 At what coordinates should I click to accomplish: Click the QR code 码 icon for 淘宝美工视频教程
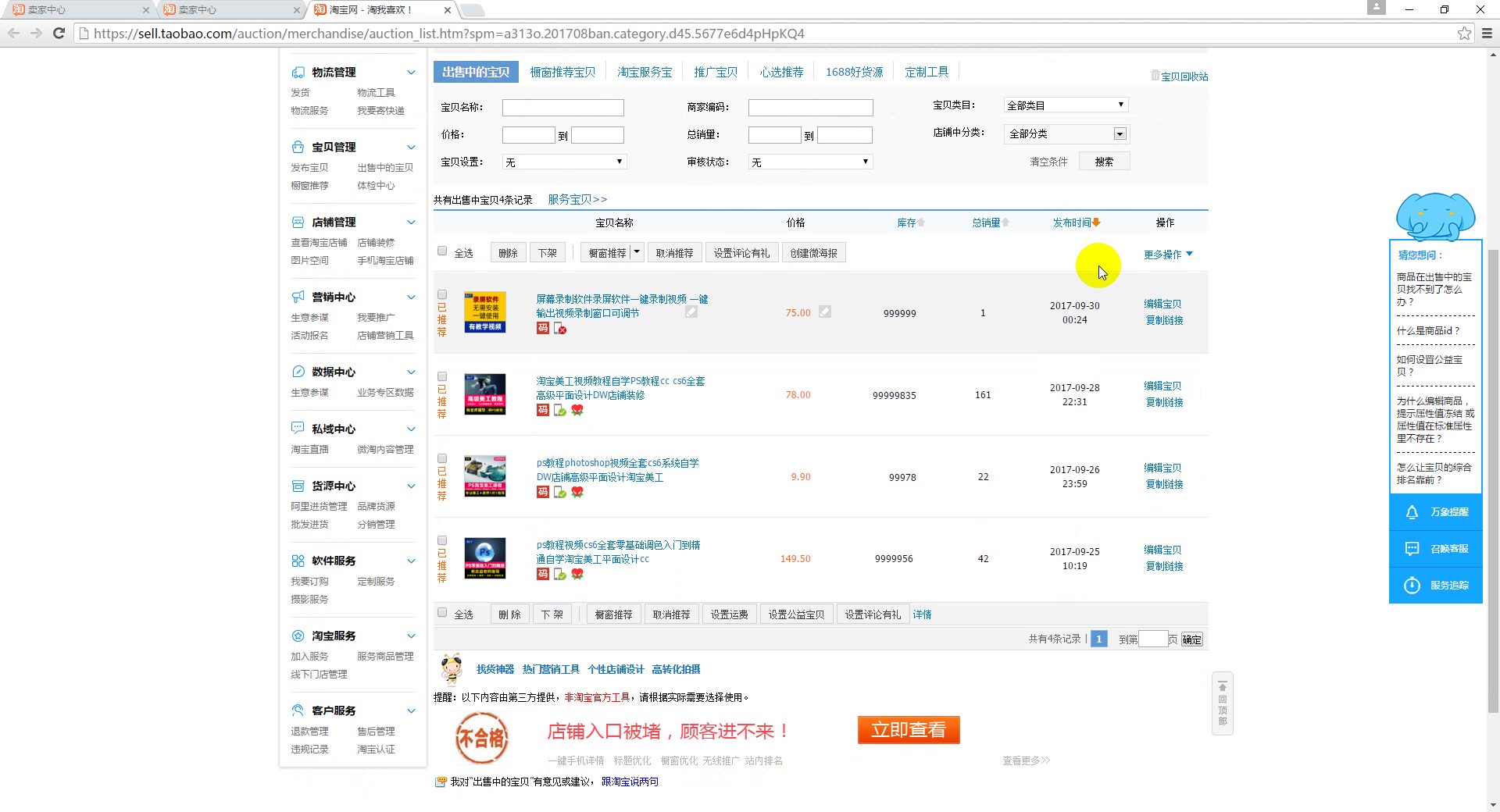point(543,410)
